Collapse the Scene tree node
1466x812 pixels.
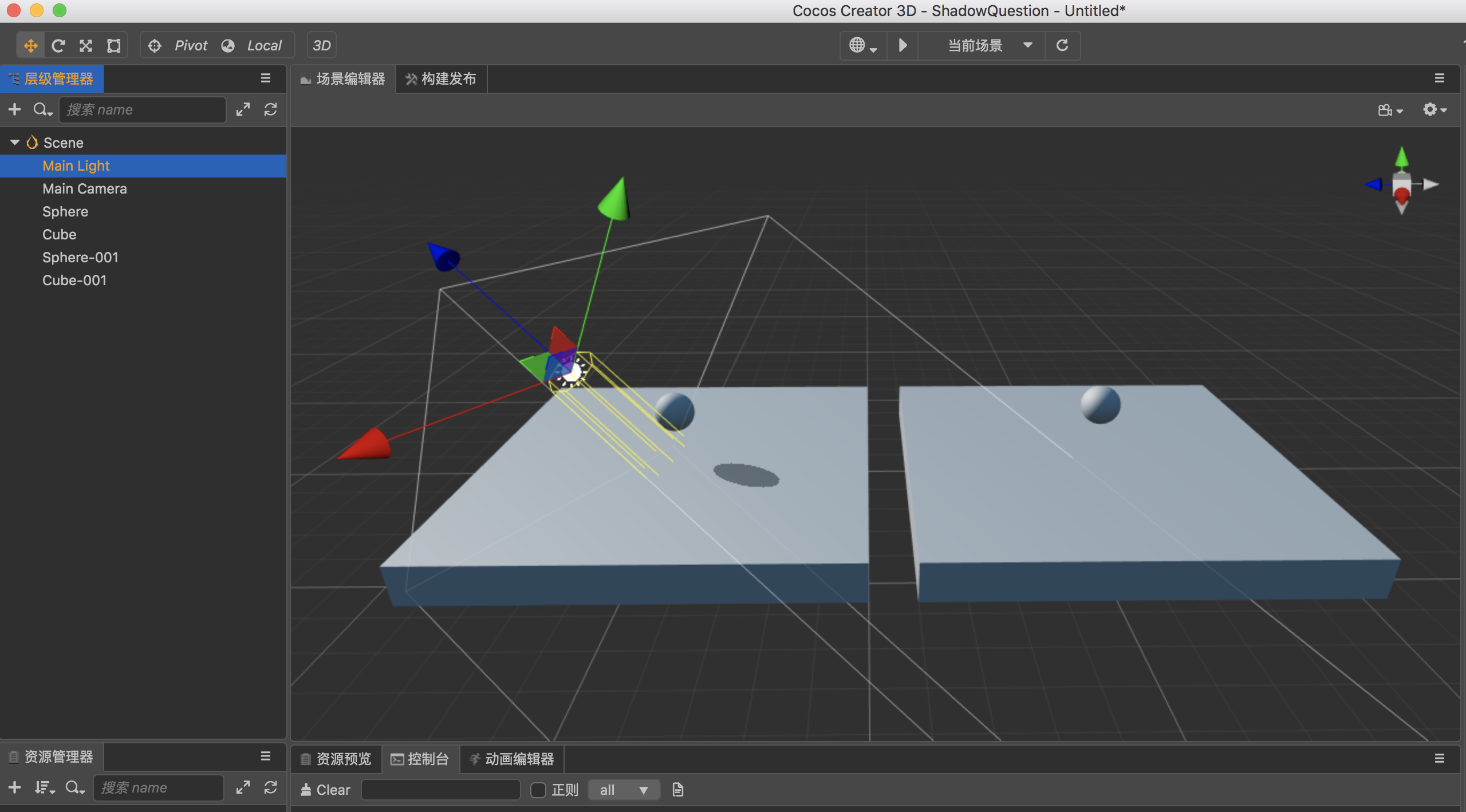tap(15, 142)
